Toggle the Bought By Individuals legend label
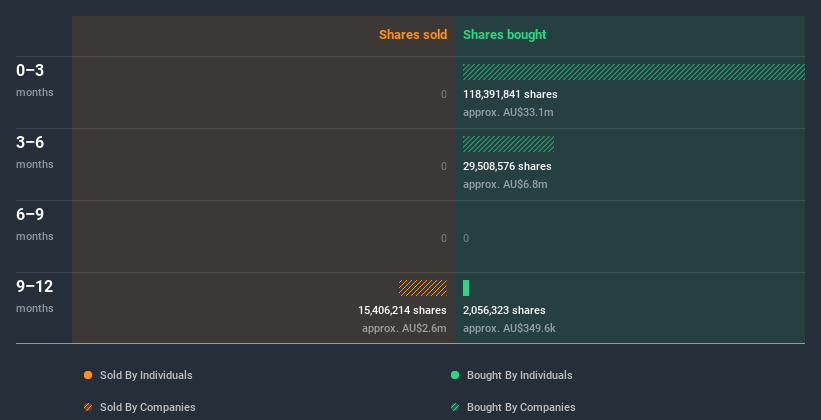Screen dimensions: 821x420 pos(519,375)
